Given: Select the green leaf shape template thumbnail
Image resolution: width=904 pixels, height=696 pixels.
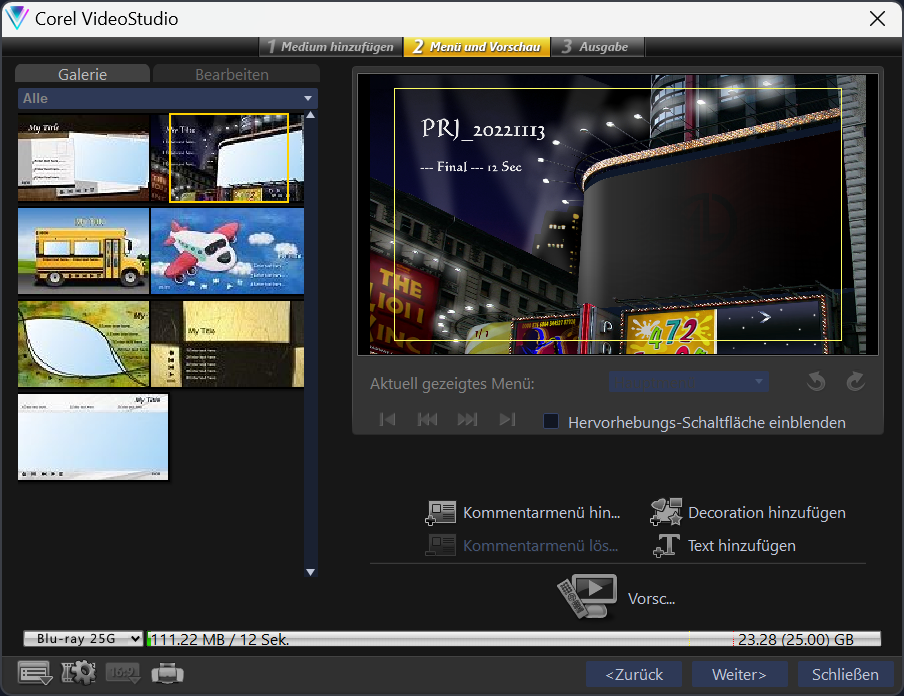Looking at the screenshot, I should click(84, 344).
